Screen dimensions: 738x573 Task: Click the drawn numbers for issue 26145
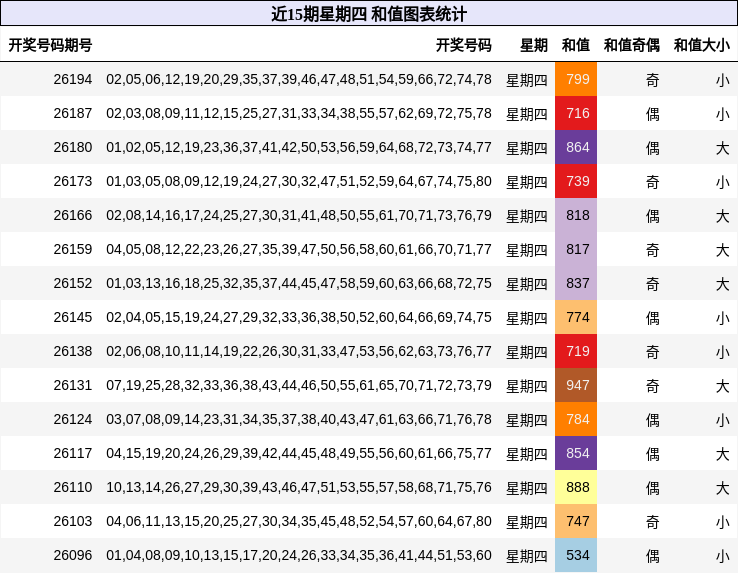click(x=299, y=317)
